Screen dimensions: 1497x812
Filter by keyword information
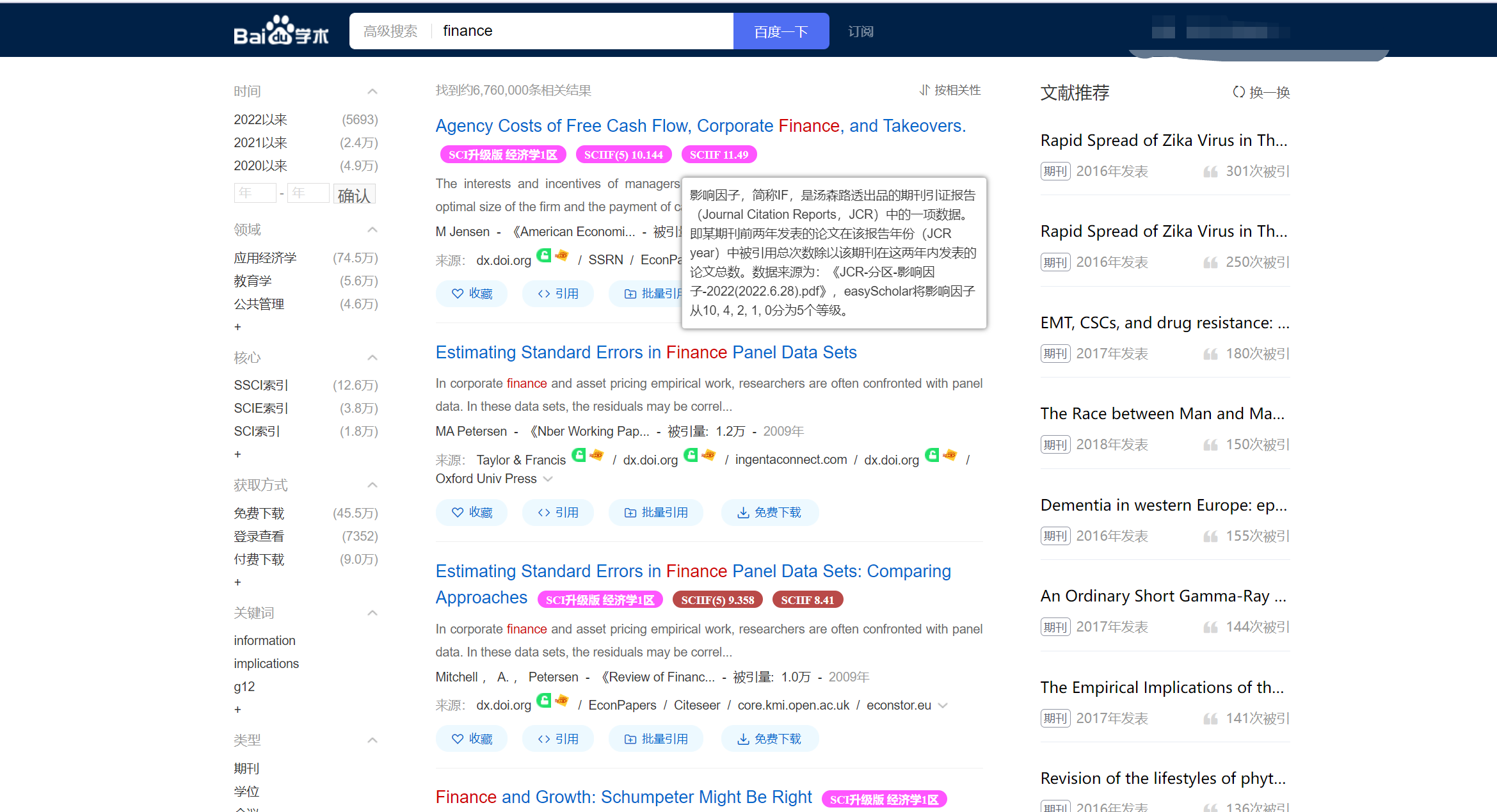pyautogui.click(x=264, y=641)
